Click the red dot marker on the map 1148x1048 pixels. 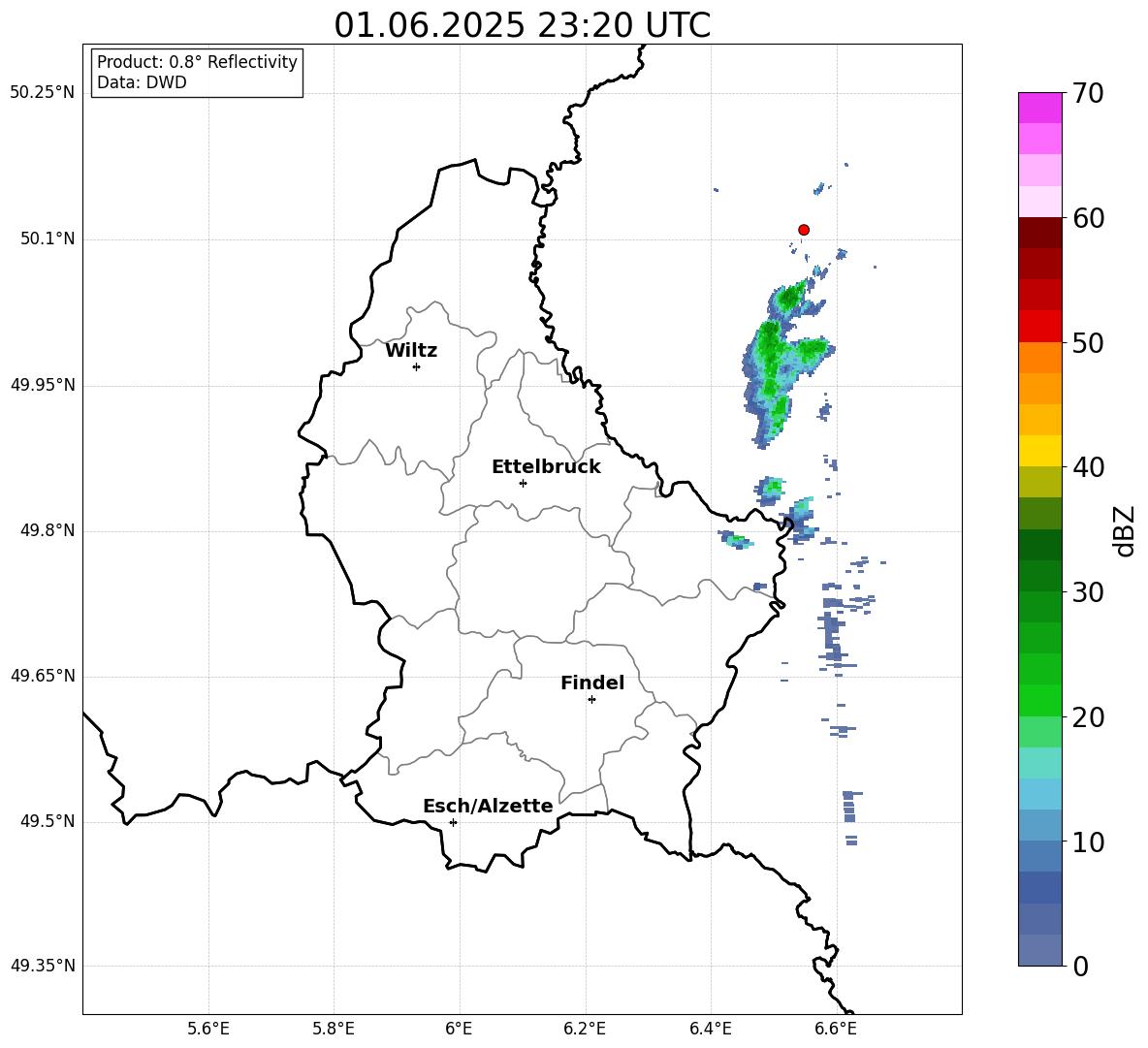803,230
